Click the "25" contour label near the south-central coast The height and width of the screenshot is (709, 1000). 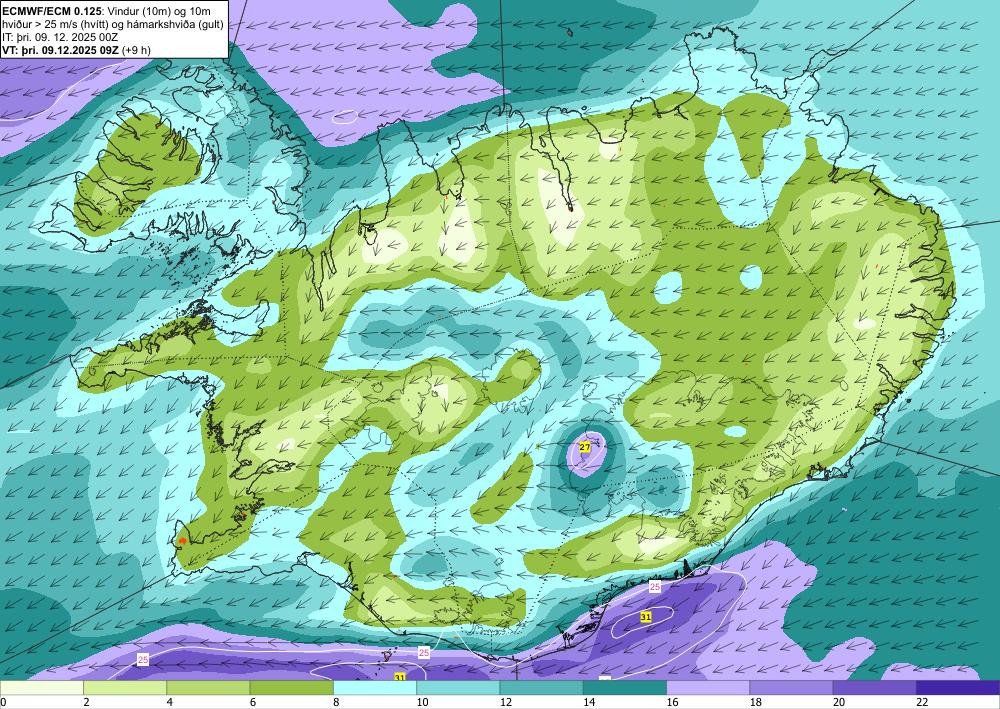pyautogui.click(x=424, y=652)
